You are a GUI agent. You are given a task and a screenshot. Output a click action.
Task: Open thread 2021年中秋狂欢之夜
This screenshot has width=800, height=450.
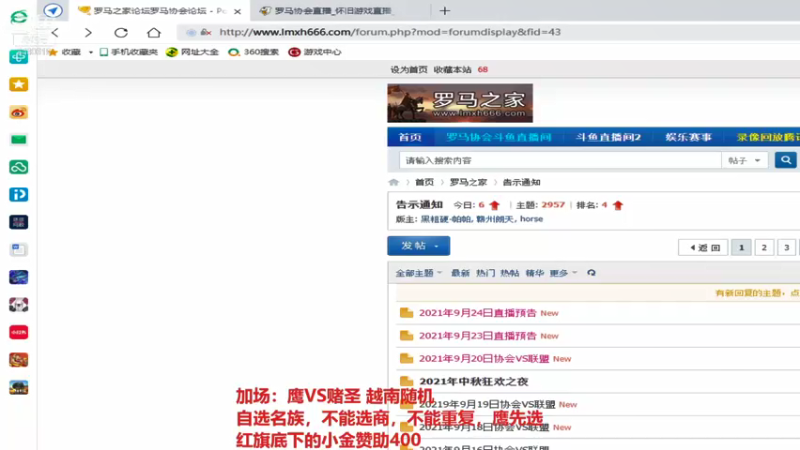pyautogui.click(x=473, y=381)
